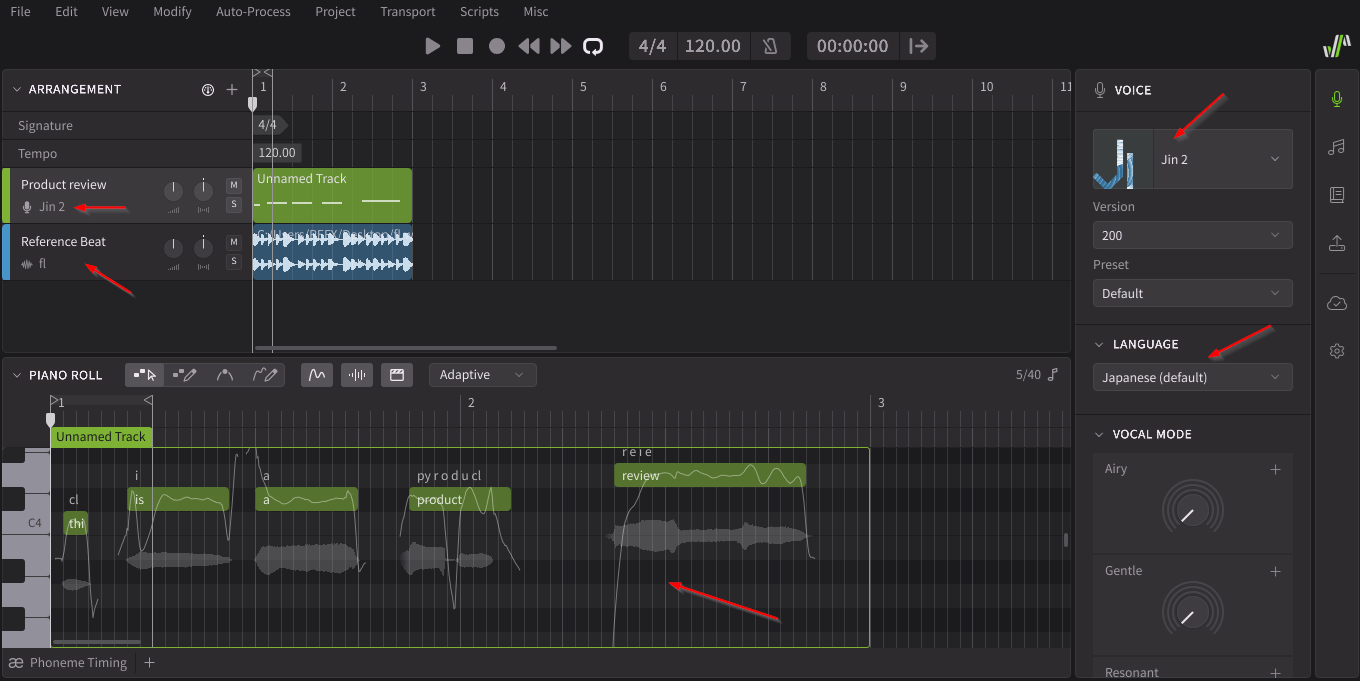The height and width of the screenshot is (681, 1360).
Task: Click the plus icon beside Airy
Action: coord(1275,469)
